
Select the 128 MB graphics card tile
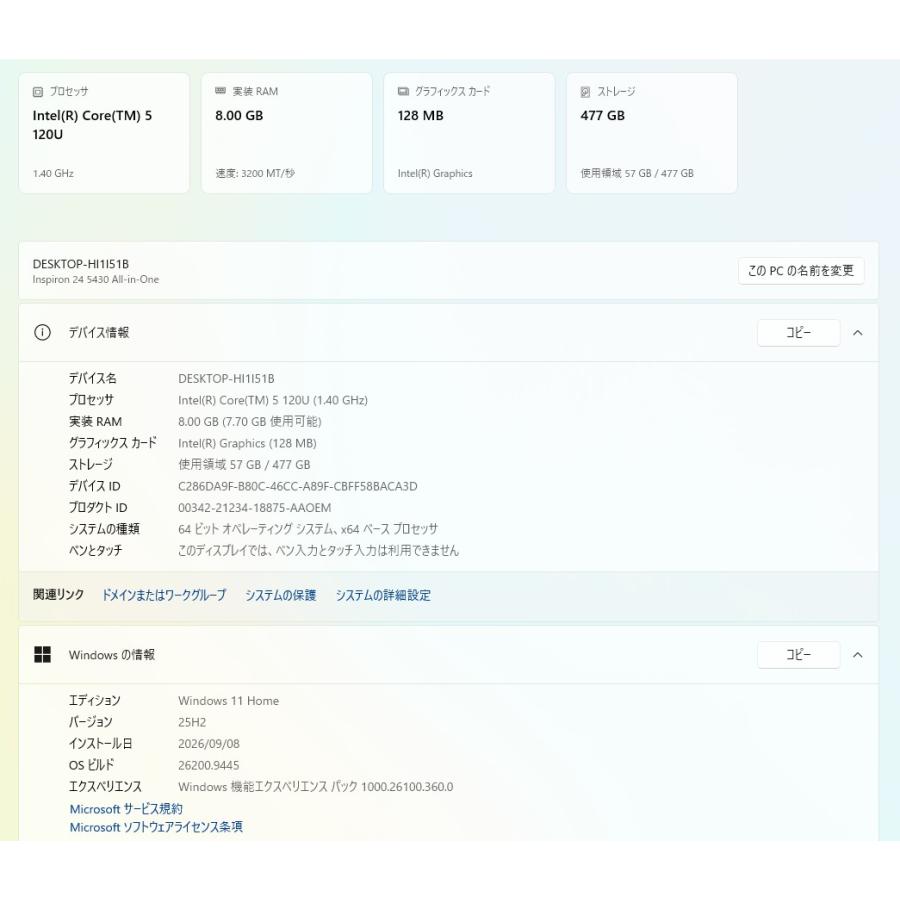(x=469, y=133)
